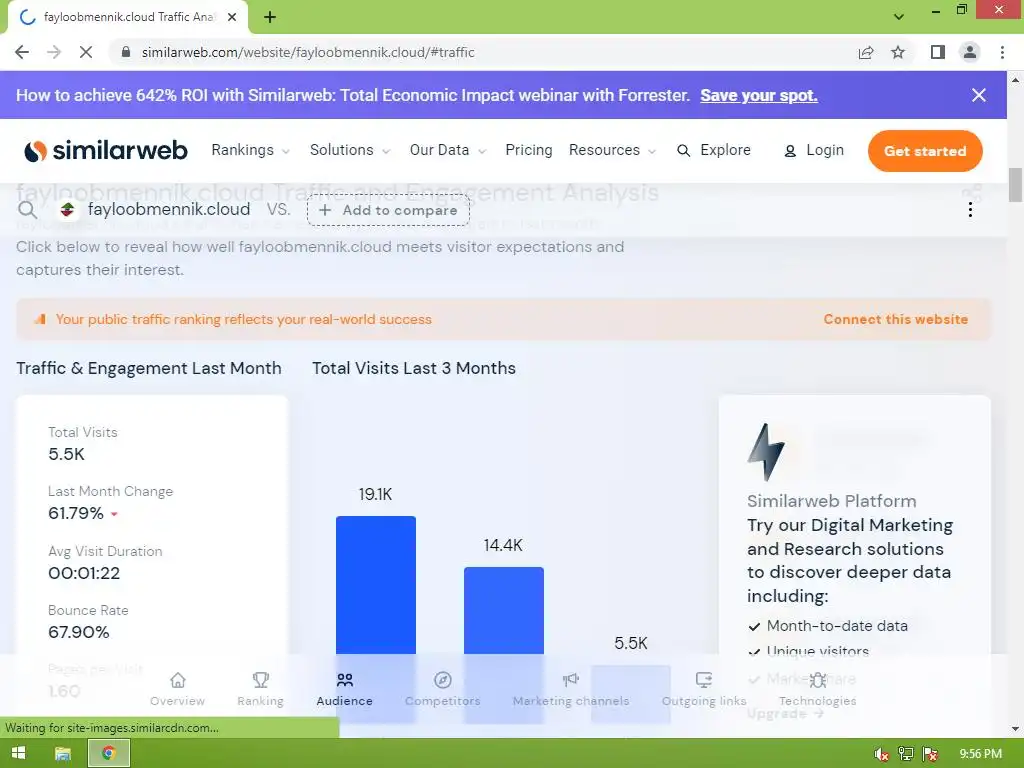1024x768 pixels.
Task: Click the lightning bolt Similarweb Platform icon
Action: click(766, 452)
